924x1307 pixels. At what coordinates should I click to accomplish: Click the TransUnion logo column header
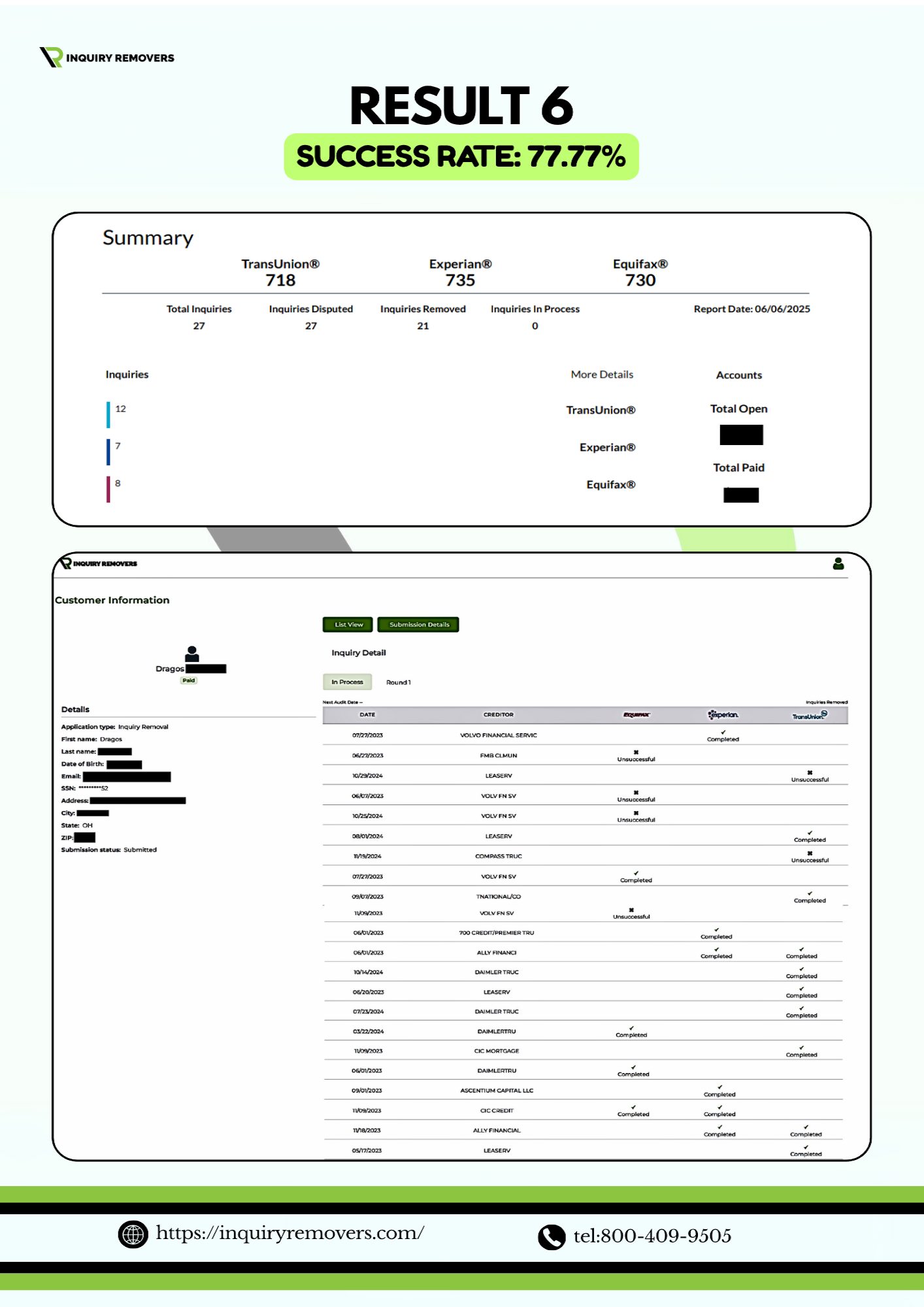click(x=810, y=716)
